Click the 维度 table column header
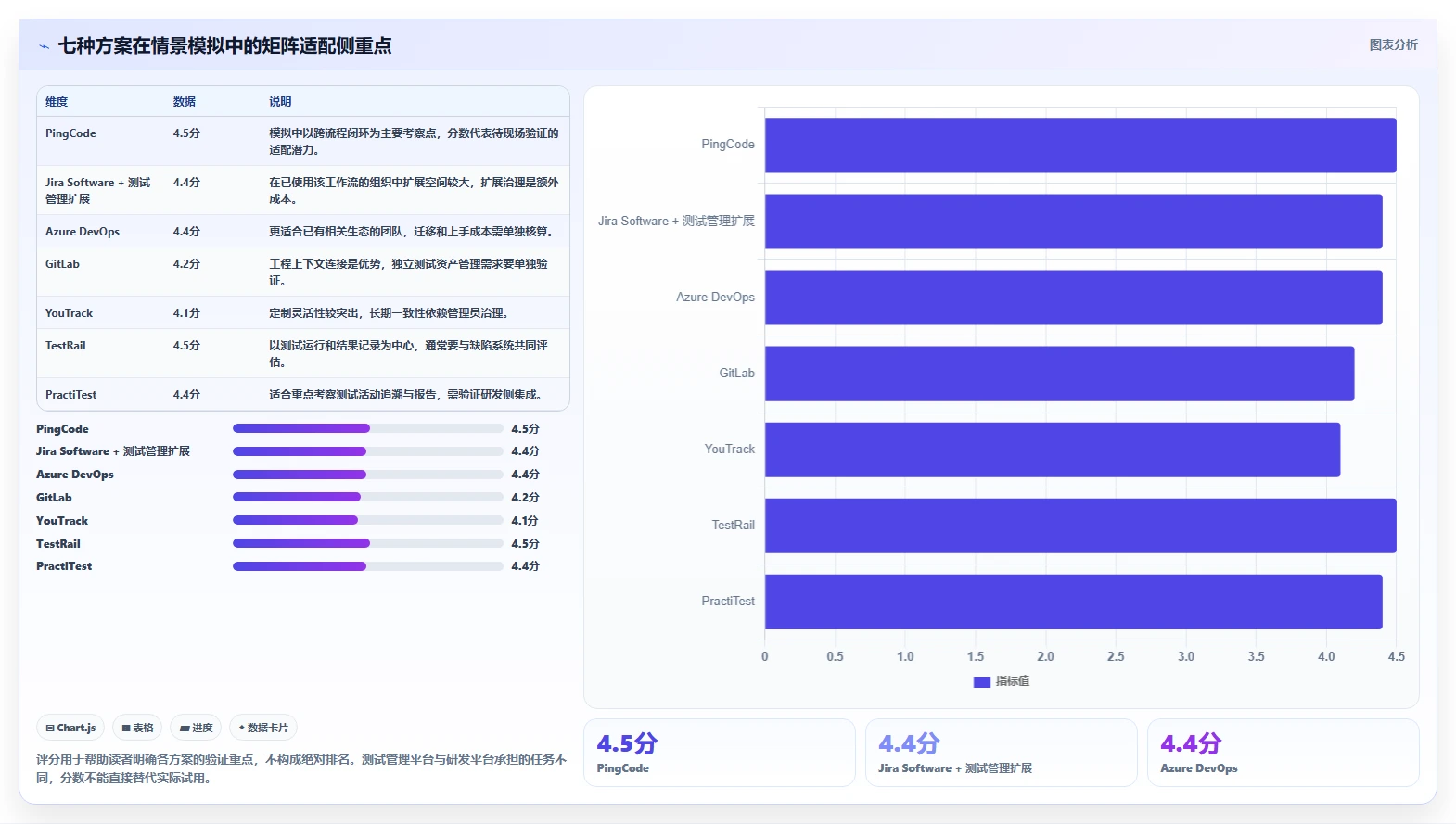 click(57, 102)
